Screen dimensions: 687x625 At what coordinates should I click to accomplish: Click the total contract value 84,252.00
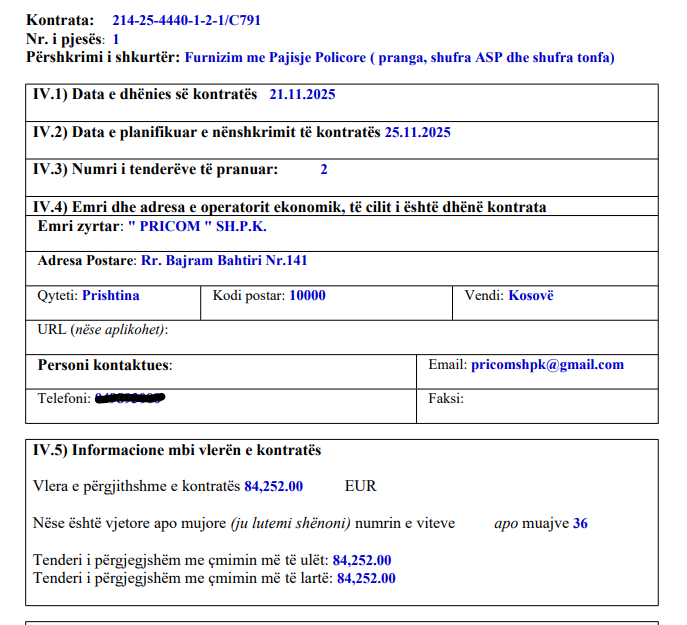pos(273,486)
